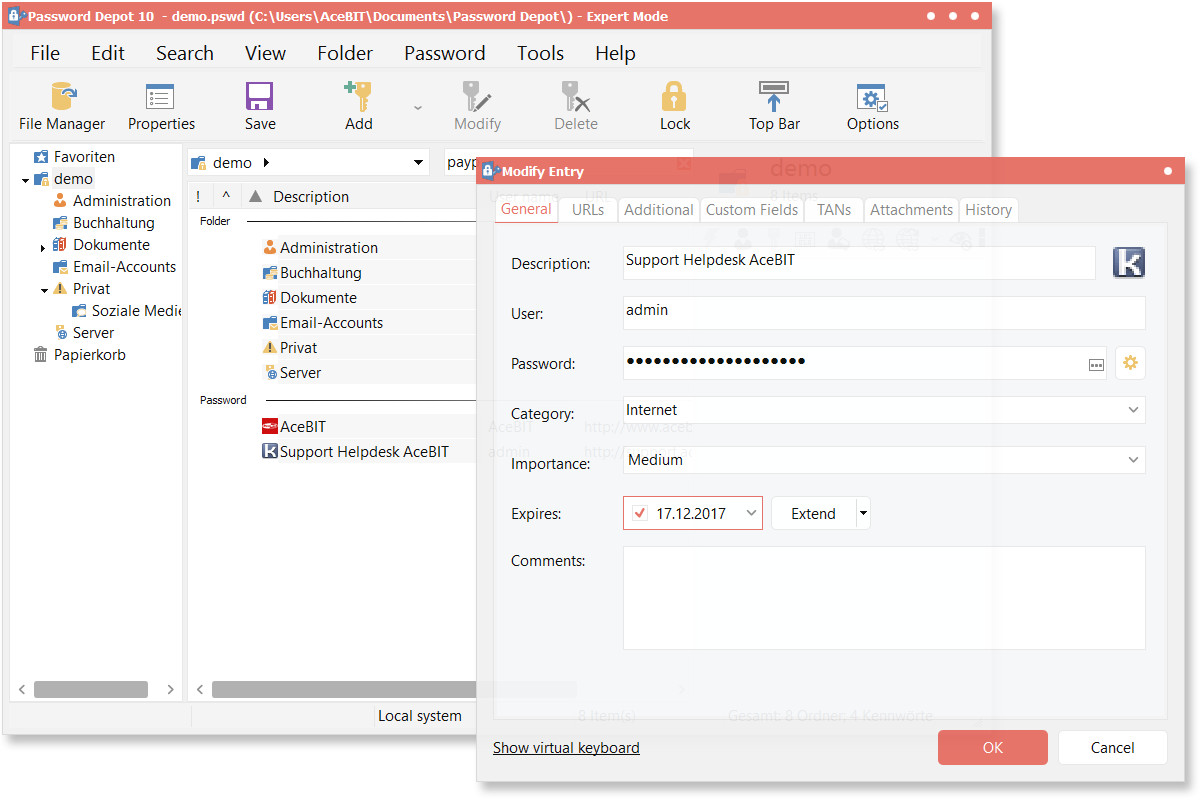This screenshot has width=1200, height=800.
Task: Select the AceBIT password entry
Action: tap(302, 427)
